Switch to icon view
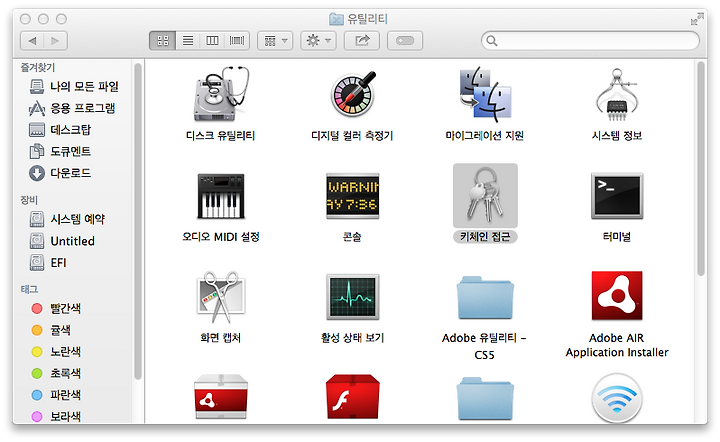This screenshot has width=720, height=442. tap(163, 41)
